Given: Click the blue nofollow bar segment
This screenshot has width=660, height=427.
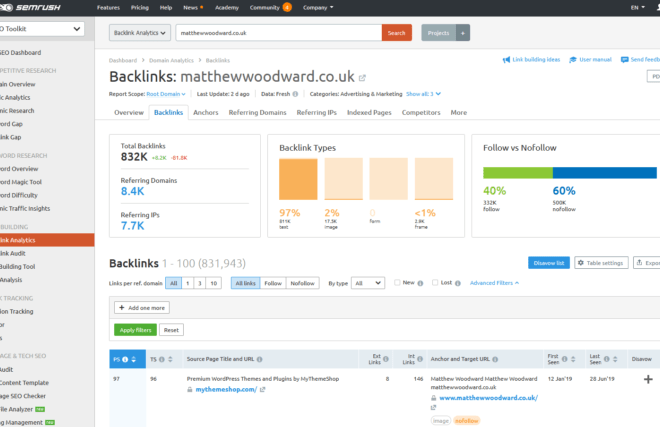Looking at the screenshot, I should [604, 173].
